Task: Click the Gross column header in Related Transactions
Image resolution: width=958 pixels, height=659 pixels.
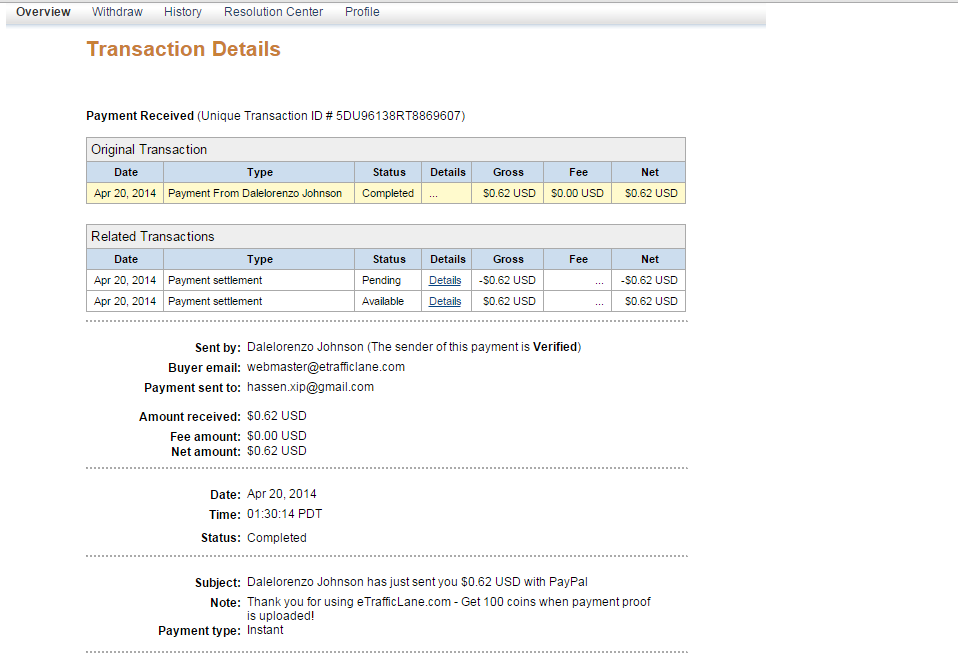Action: [x=508, y=259]
